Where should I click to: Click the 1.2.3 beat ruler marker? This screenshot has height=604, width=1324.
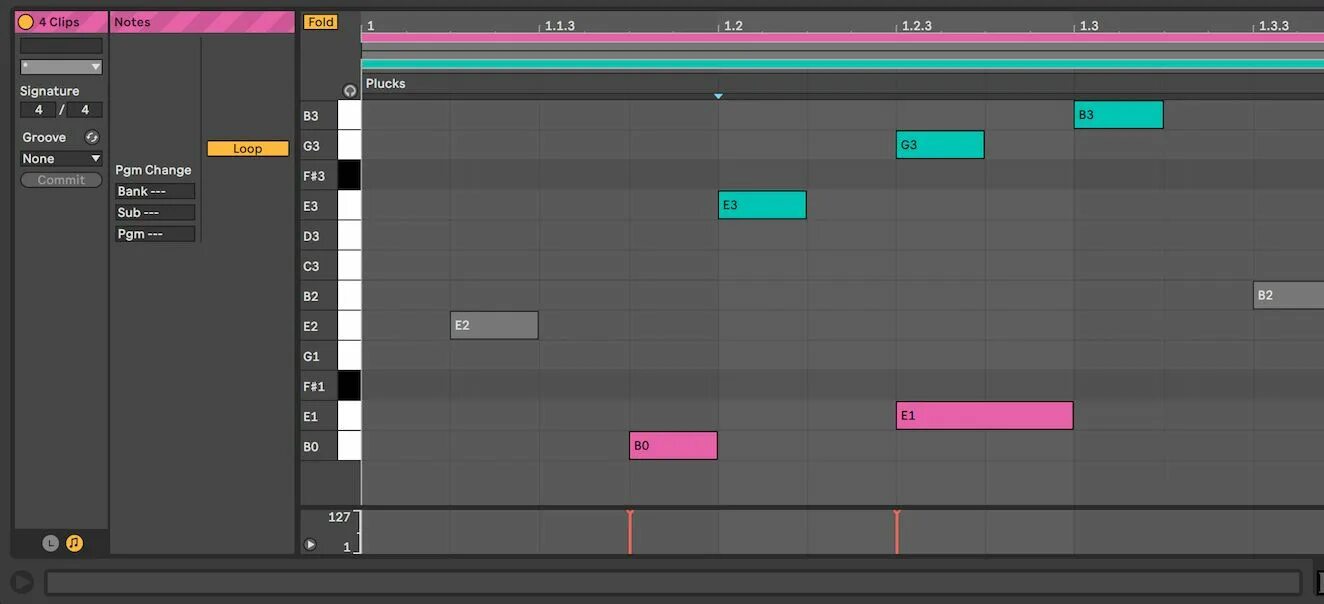pyautogui.click(x=916, y=26)
